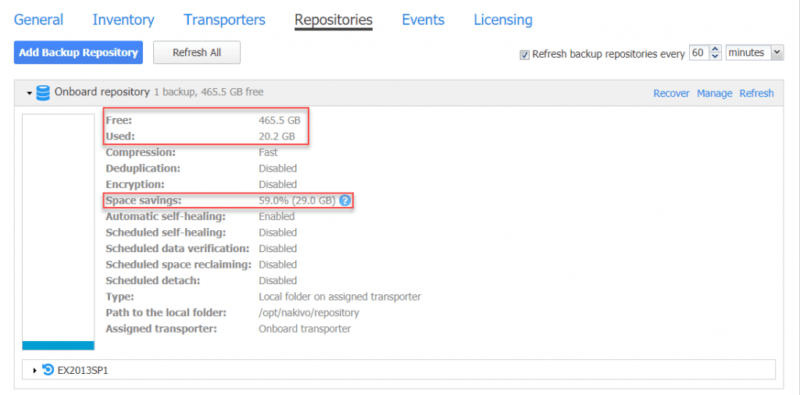Open the Inventory tab
Image resolution: width=800 pixels, height=395 pixels.
(x=123, y=20)
